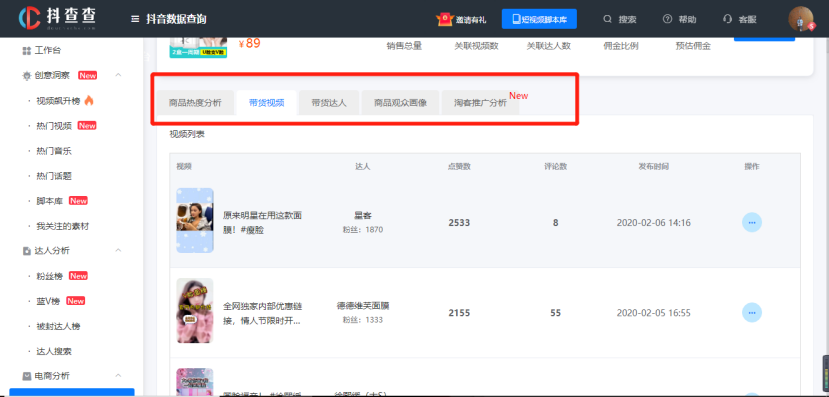Click date 2020-02-05 16:55

(x=653, y=313)
